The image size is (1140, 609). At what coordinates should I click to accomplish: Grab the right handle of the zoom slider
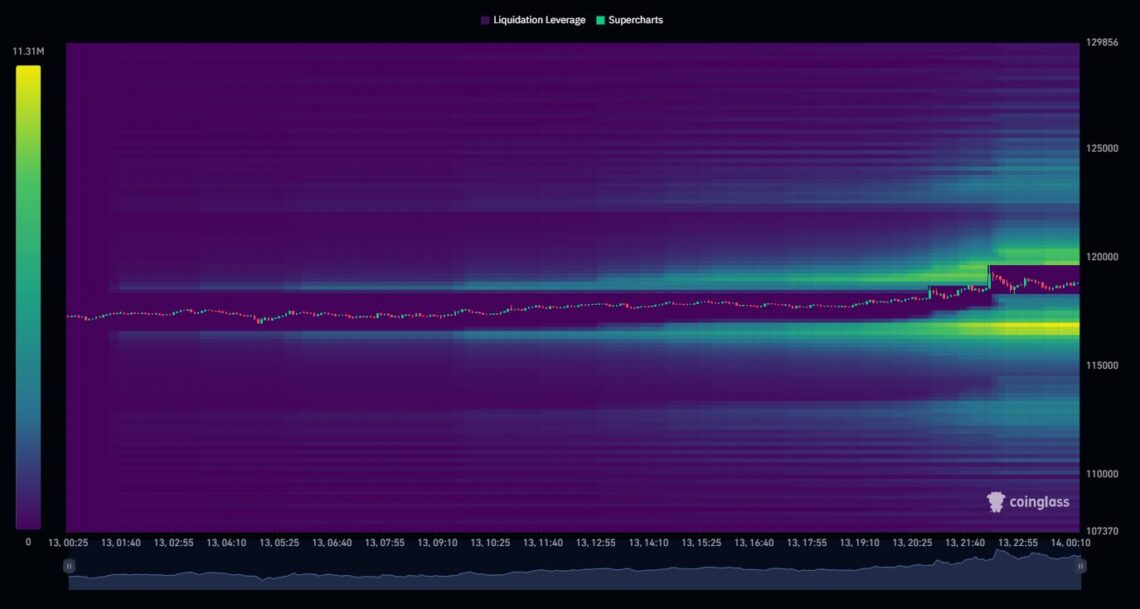(x=1080, y=566)
